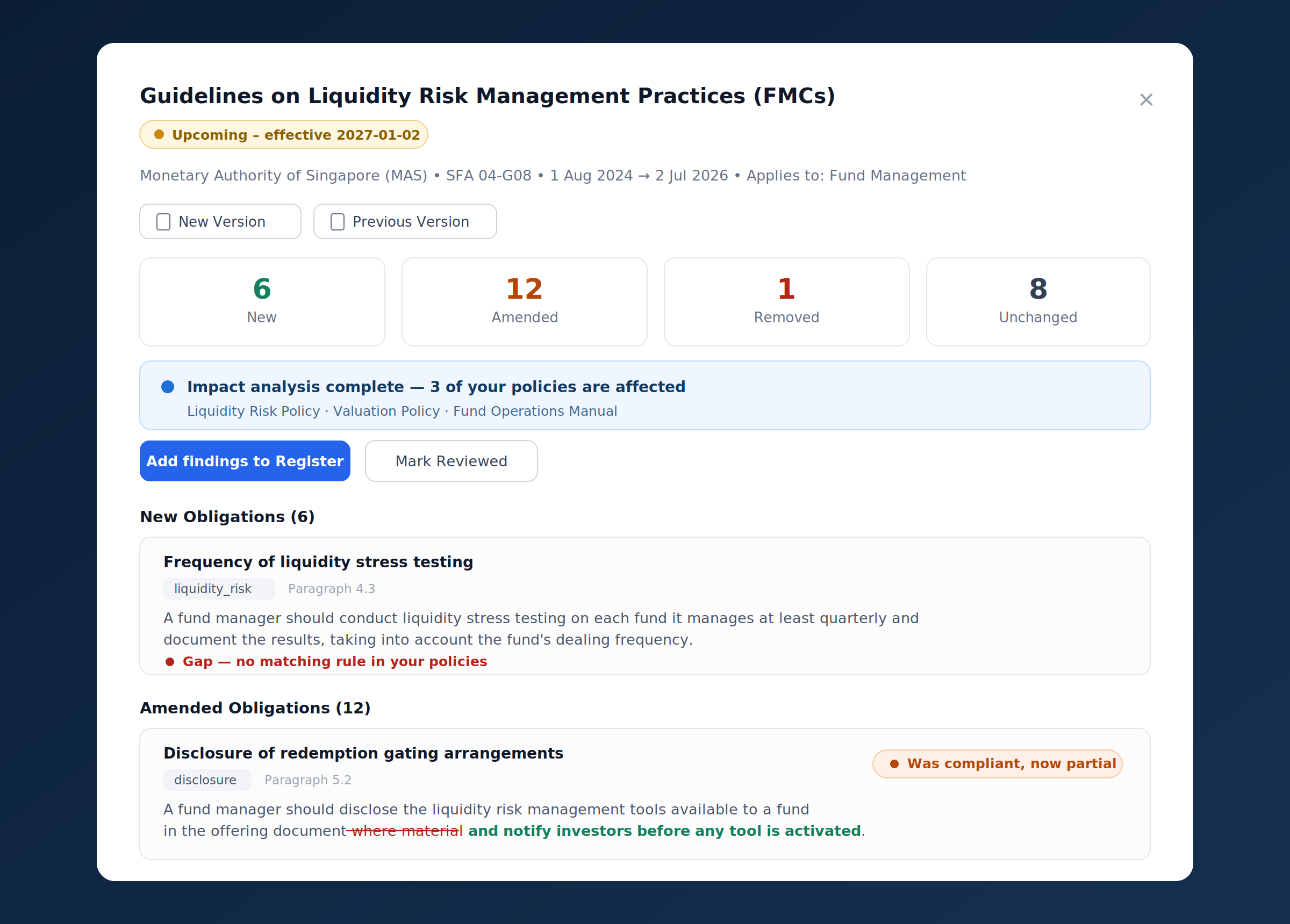The height and width of the screenshot is (924, 1290).
Task: Click the New Obligations (6) heading
Action: tap(227, 517)
